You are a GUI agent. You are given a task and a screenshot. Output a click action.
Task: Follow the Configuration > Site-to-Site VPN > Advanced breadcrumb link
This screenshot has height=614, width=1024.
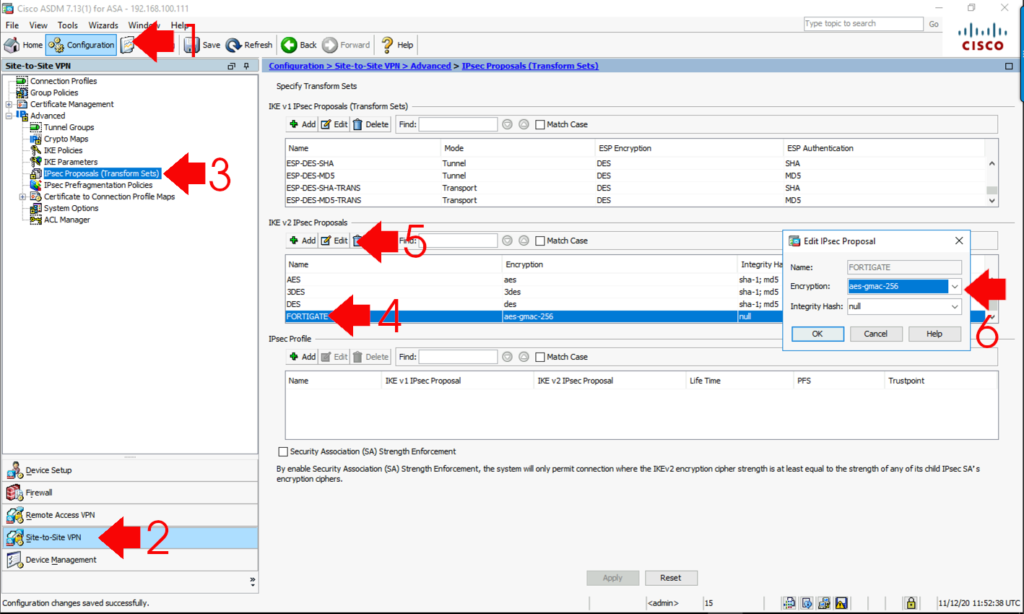pyautogui.click(x=360, y=66)
